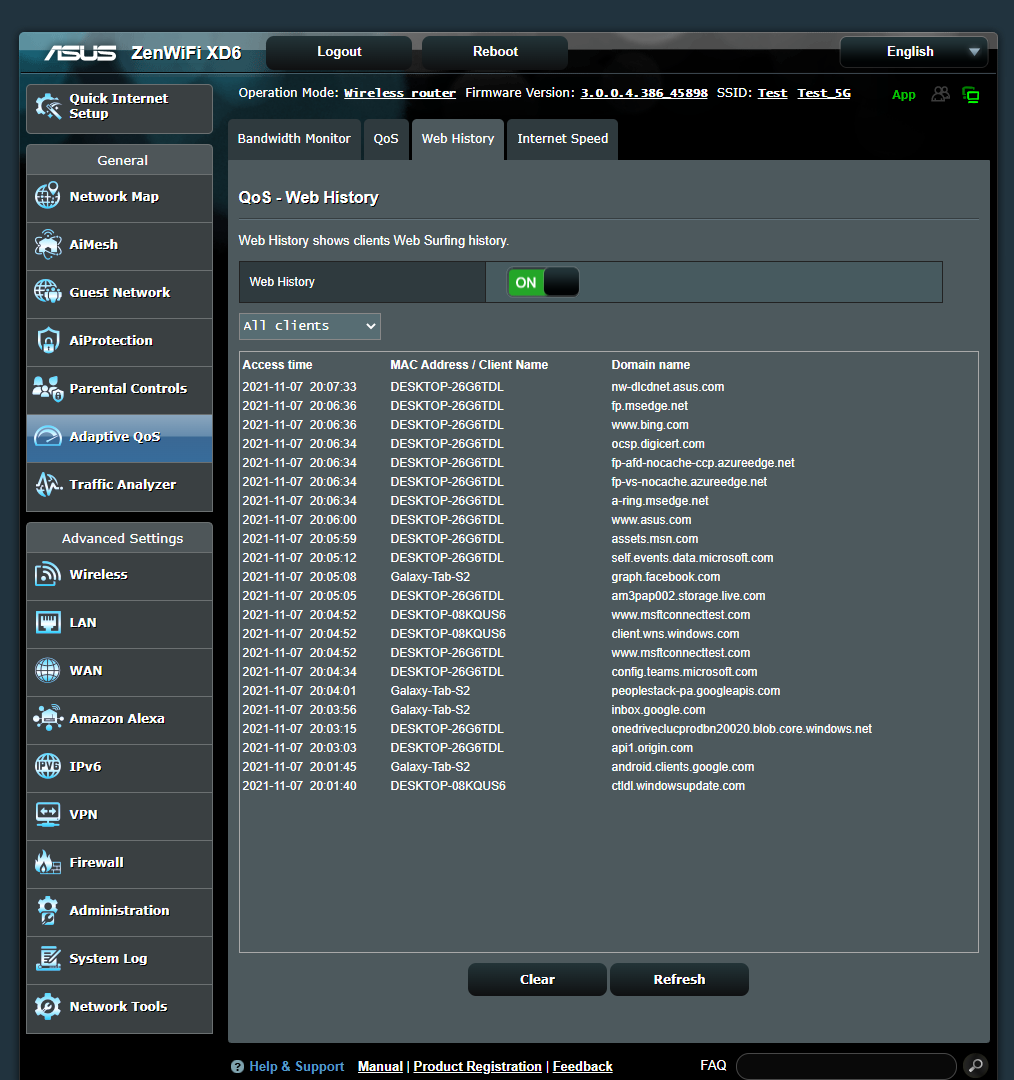The width and height of the screenshot is (1014, 1080).
Task: Select domain ocsp.digicert.com
Action: click(x=658, y=444)
